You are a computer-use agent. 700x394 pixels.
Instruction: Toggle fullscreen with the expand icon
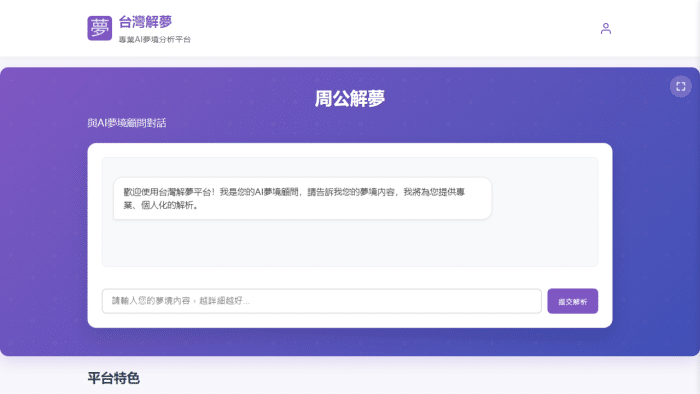[680, 87]
